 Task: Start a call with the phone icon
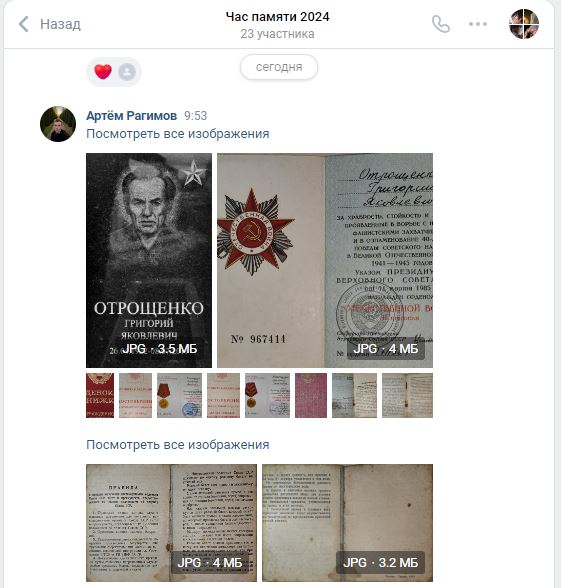pyautogui.click(x=441, y=24)
